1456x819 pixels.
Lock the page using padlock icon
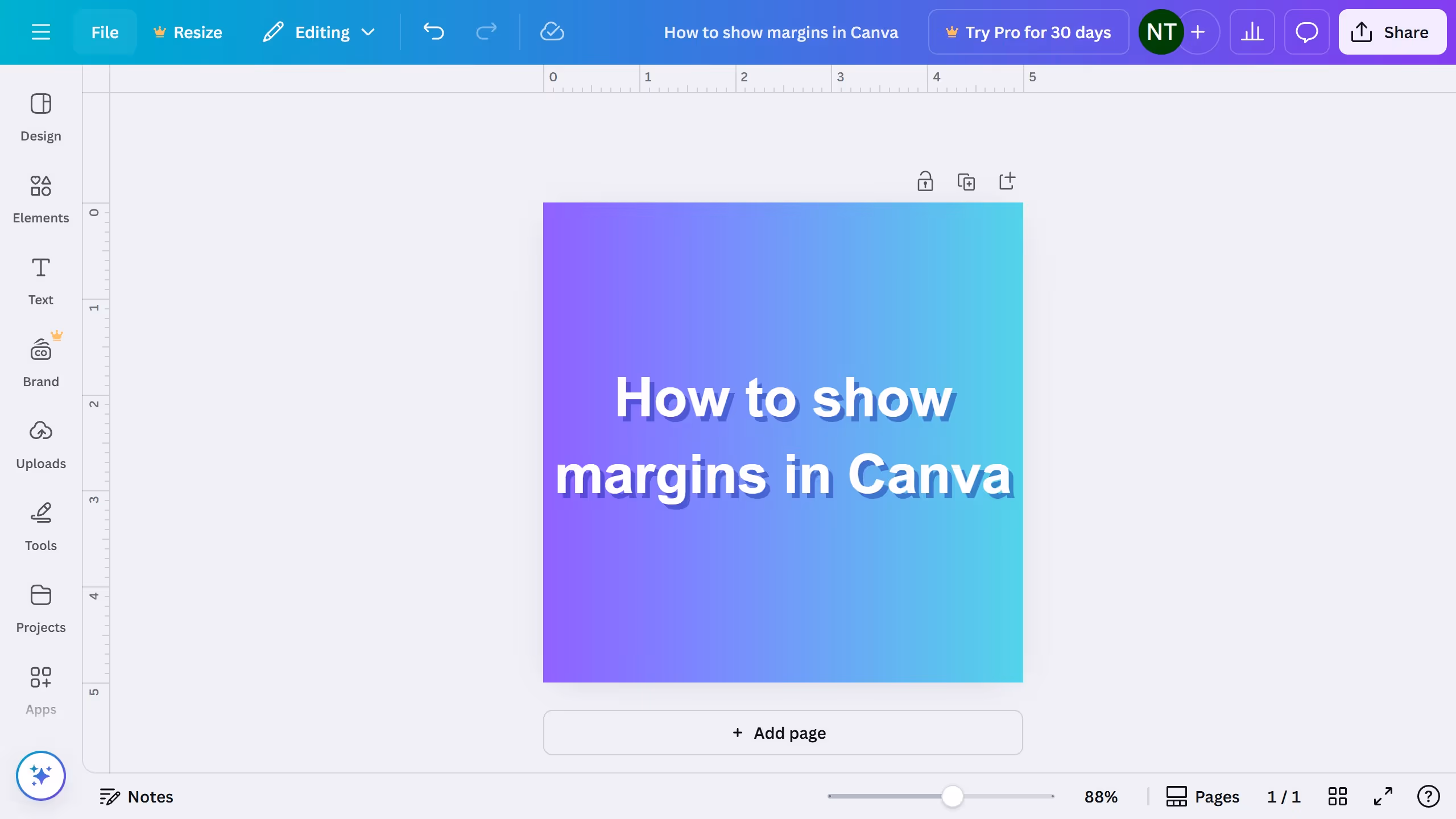coord(925,182)
